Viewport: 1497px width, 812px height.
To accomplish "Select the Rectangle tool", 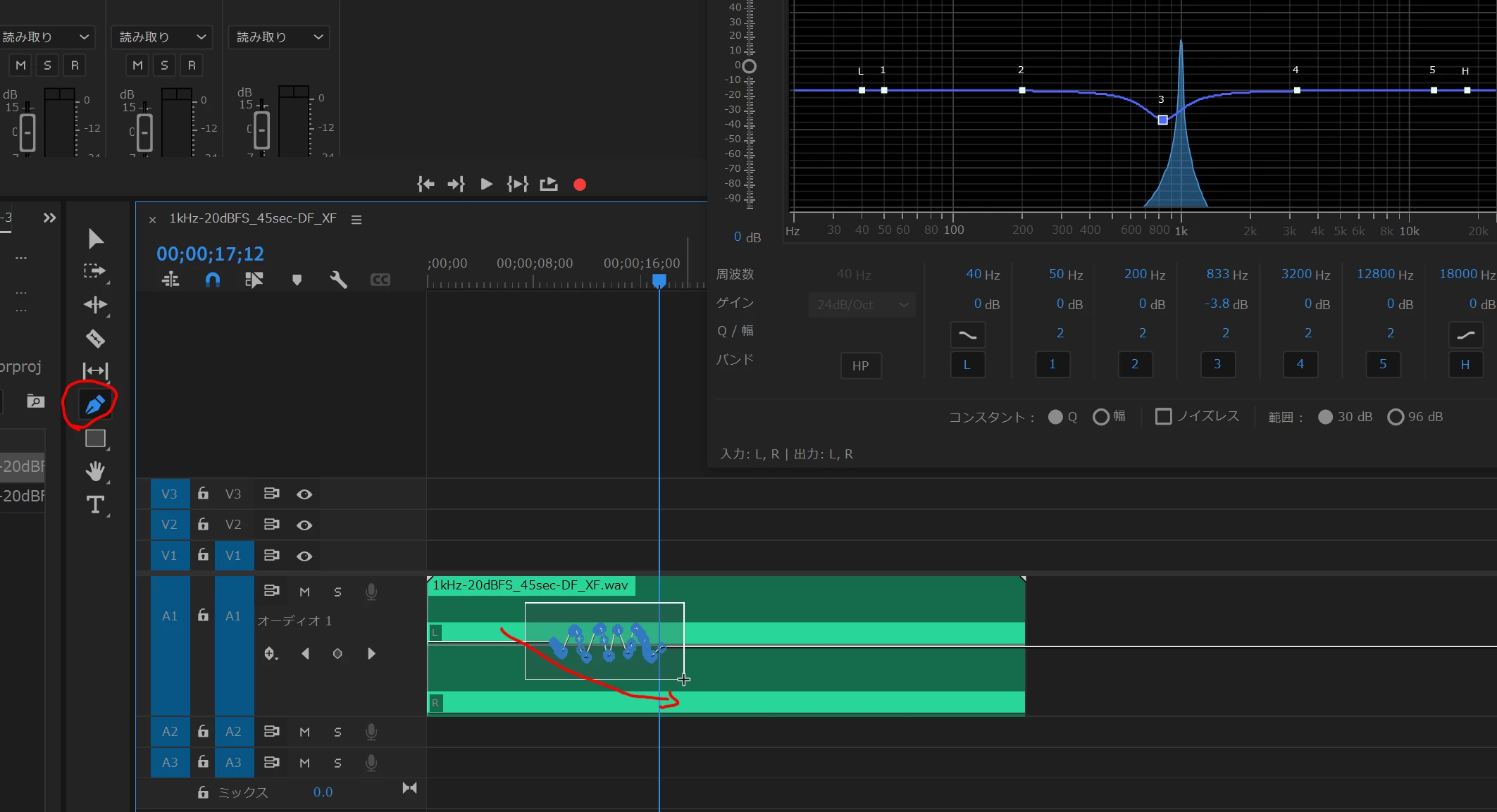I will click(x=95, y=439).
